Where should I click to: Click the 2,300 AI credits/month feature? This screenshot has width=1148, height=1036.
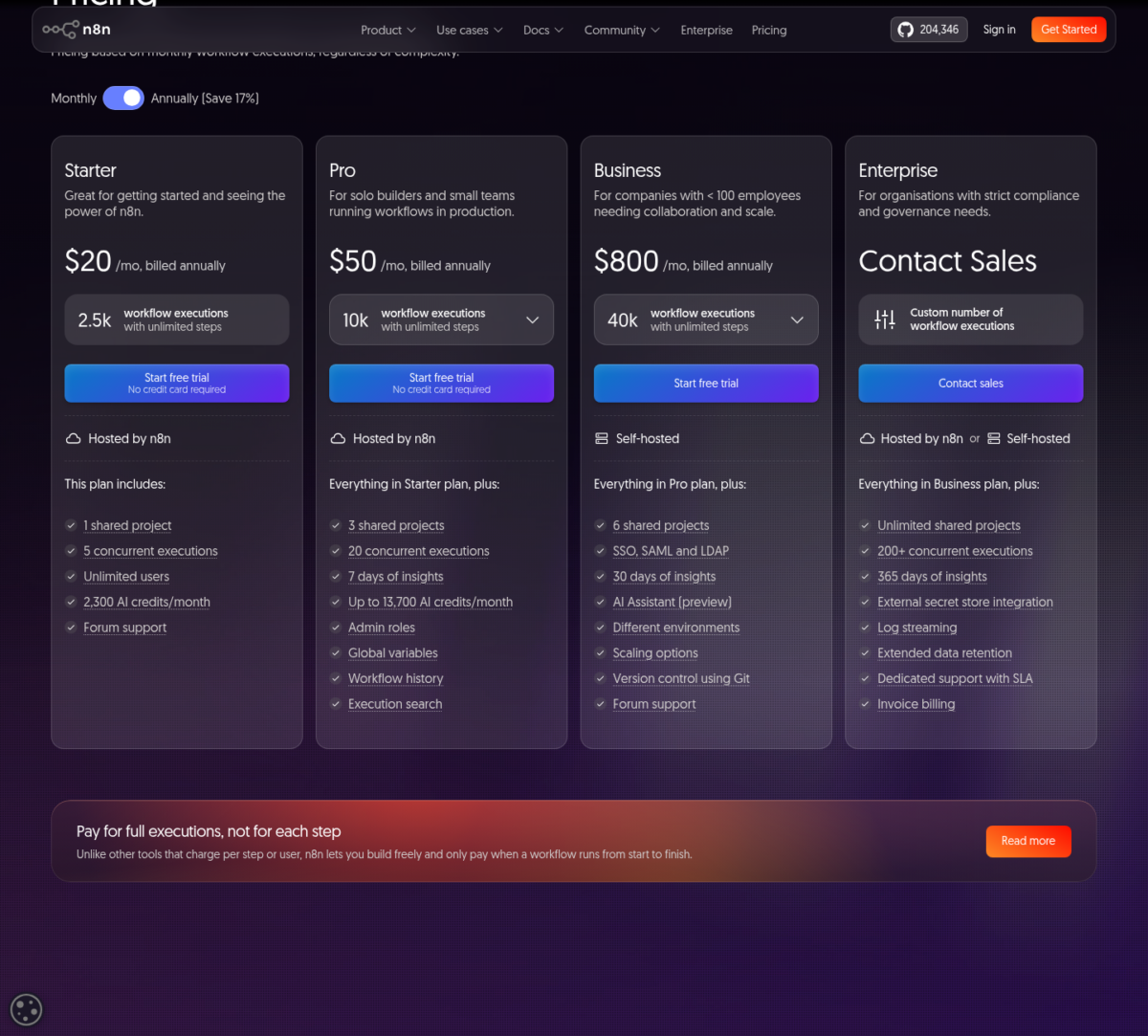click(x=146, y=603)
